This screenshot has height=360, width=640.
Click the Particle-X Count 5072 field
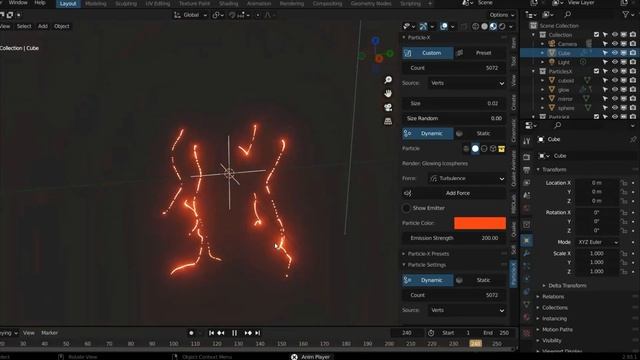click(x=454, y=68)
